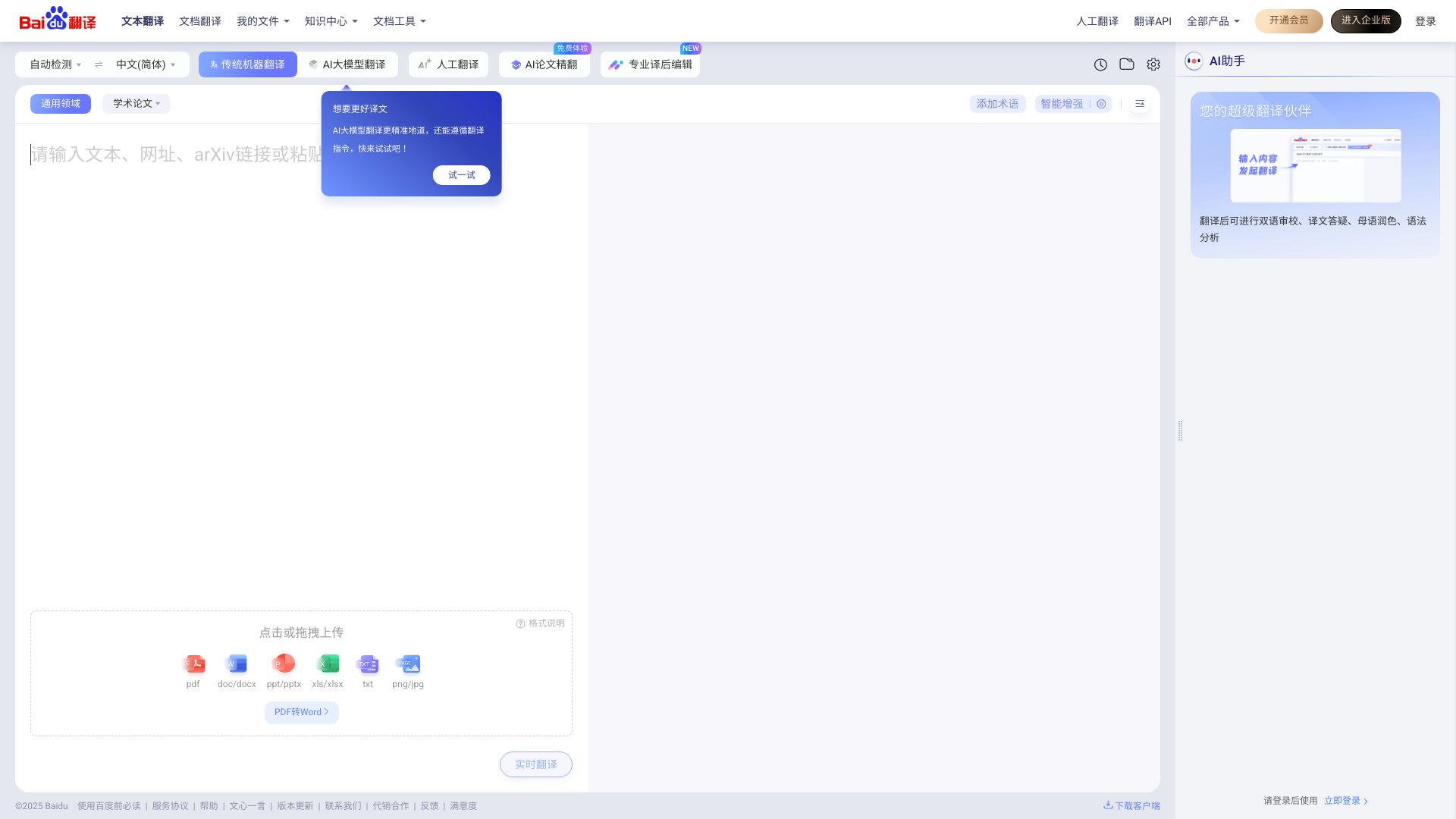Open 服务协议 footer link
Image resolution: width=1456 pixels, height=819 pixels.
(170, 806)
